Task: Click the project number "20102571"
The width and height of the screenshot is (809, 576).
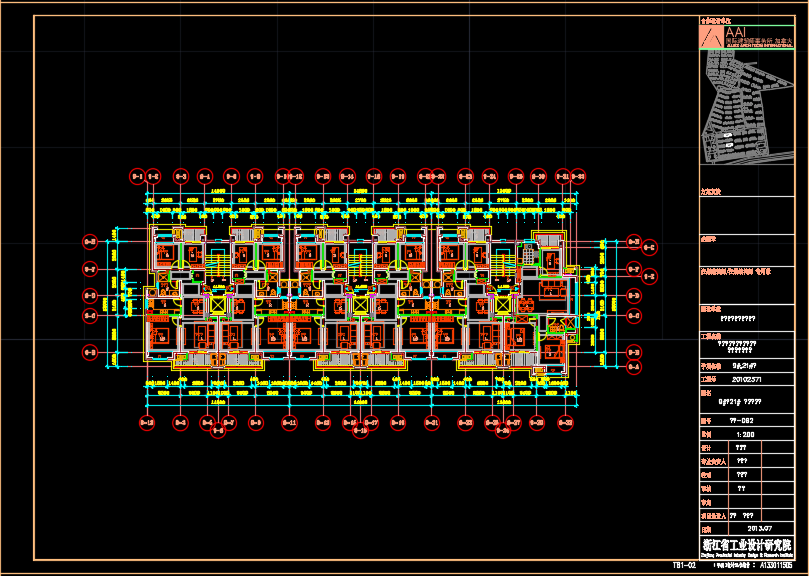Action: point(747,379)
